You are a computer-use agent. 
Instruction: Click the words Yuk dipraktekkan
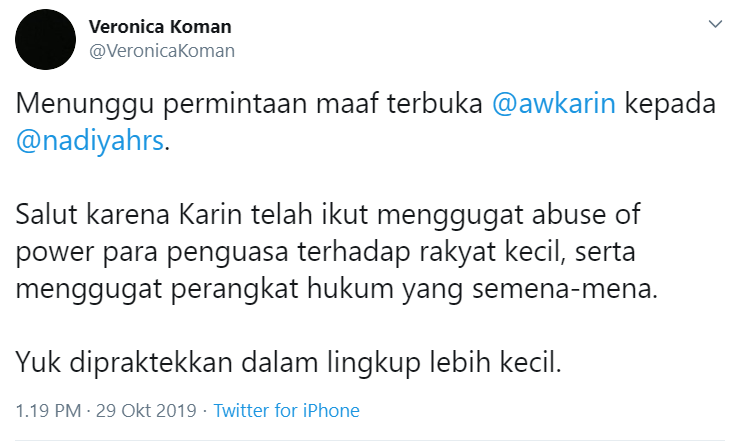pos(124,363)
